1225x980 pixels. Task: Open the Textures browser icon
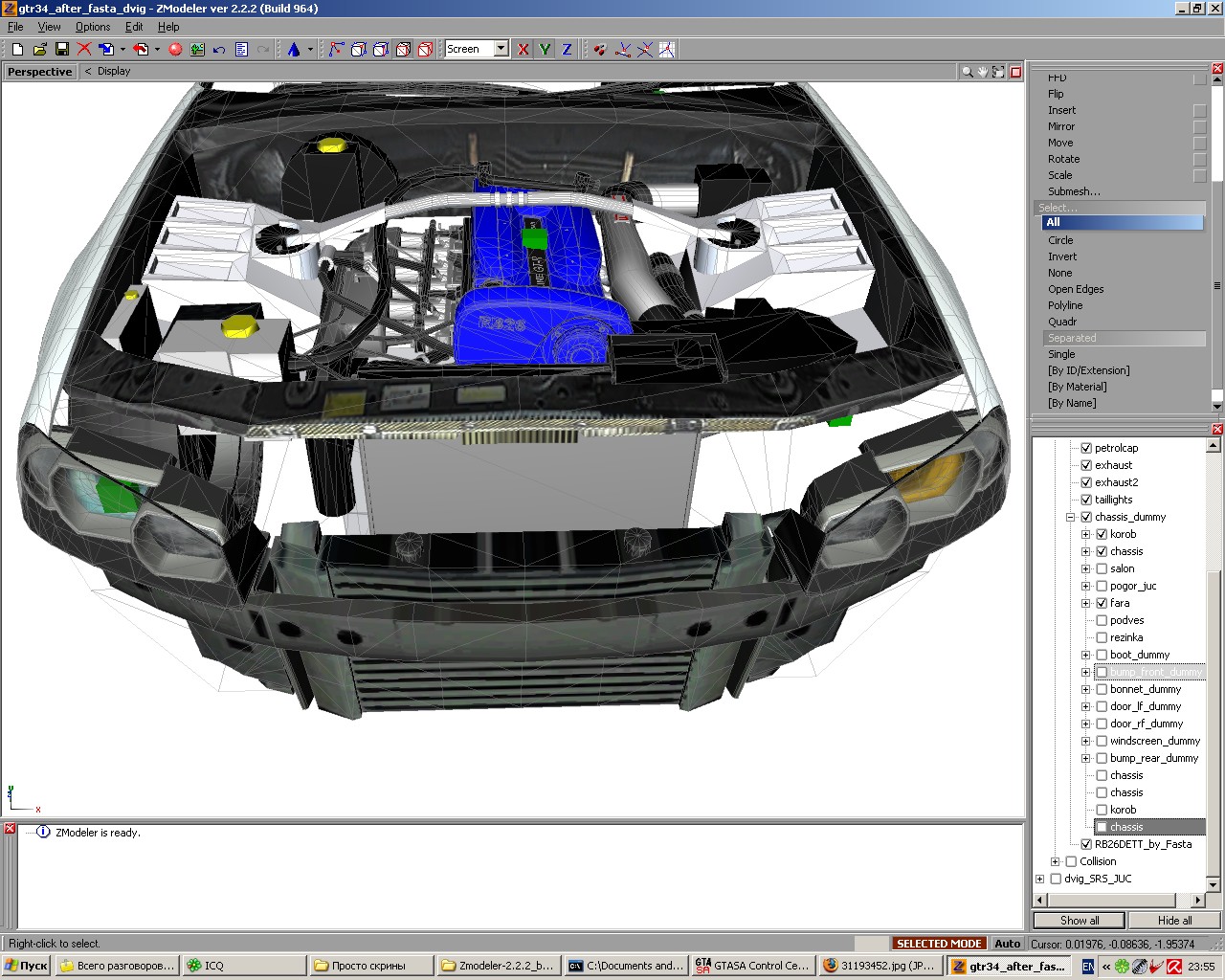click(197, 49)
